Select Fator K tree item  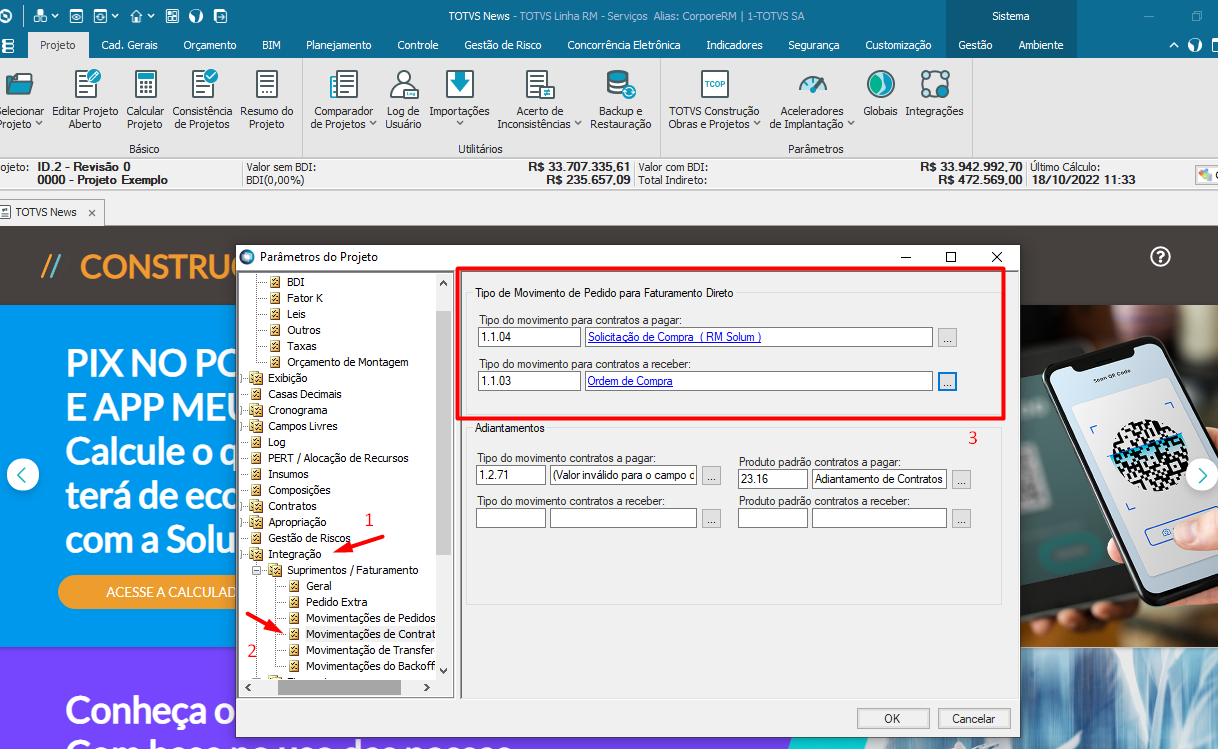[304, 298]
